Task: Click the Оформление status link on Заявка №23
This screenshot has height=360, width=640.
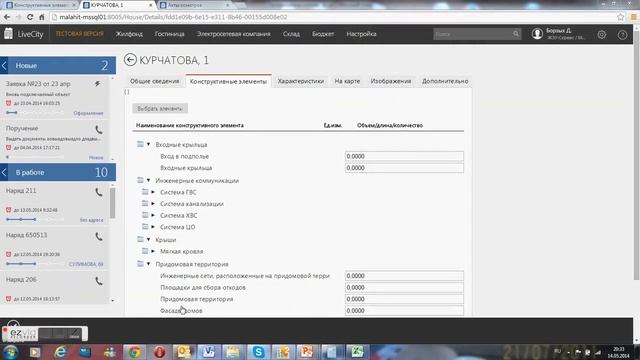Action: 88,113
